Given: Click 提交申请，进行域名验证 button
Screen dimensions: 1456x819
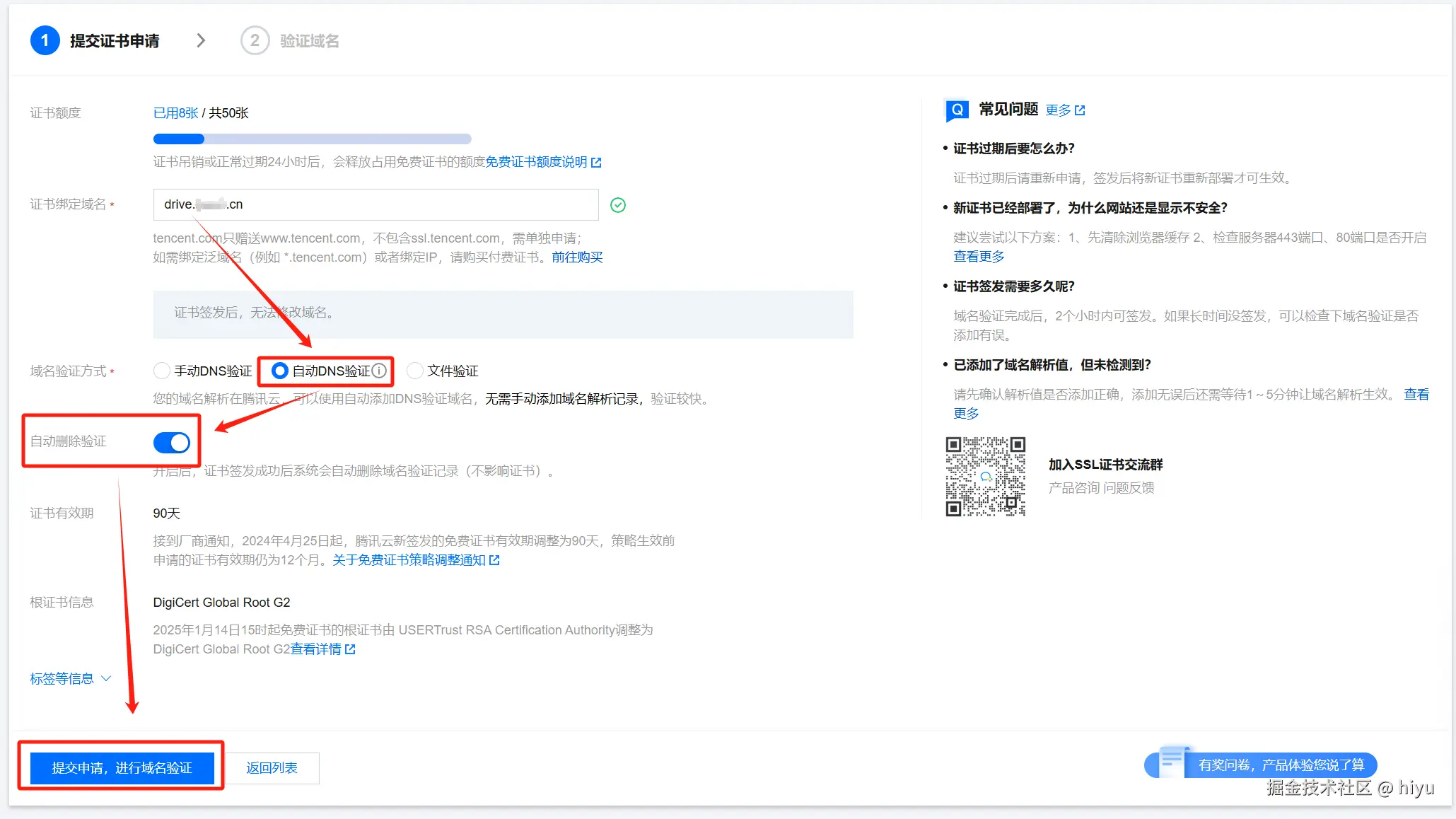Looking at the screenshot, I should (122, 768).
